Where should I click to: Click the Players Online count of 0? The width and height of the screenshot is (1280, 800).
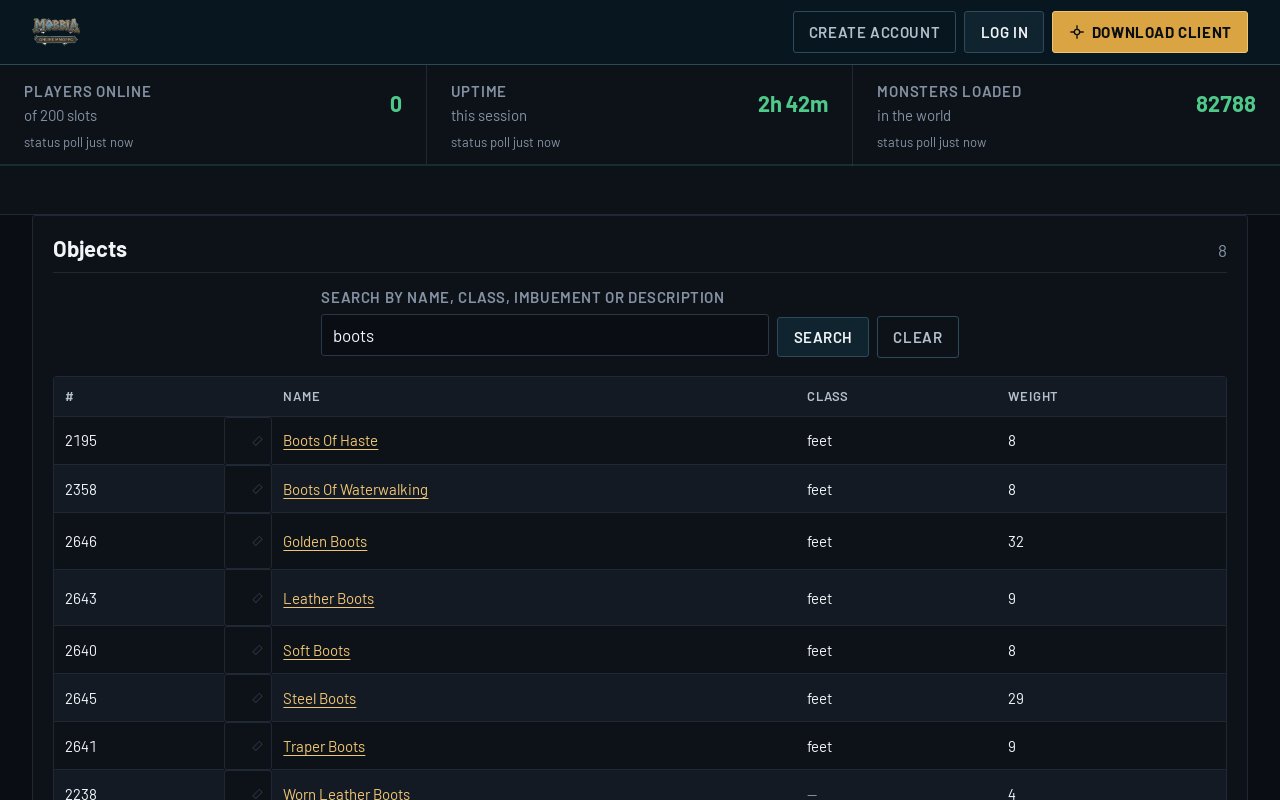click(396, 104)
